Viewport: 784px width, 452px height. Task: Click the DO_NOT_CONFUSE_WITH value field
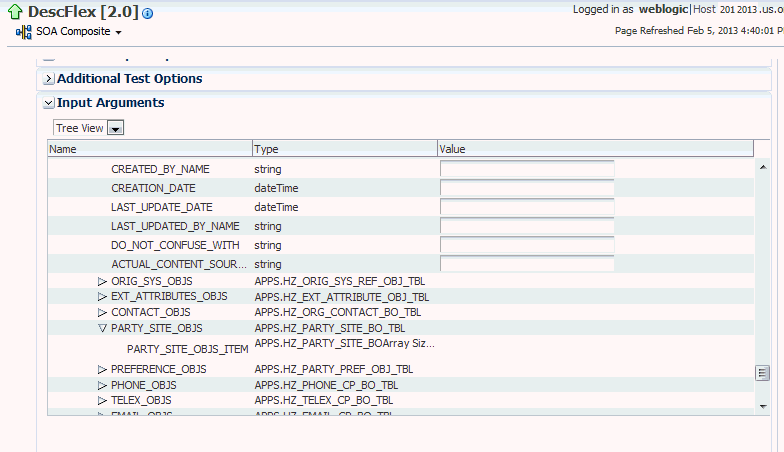click(527, 245)
